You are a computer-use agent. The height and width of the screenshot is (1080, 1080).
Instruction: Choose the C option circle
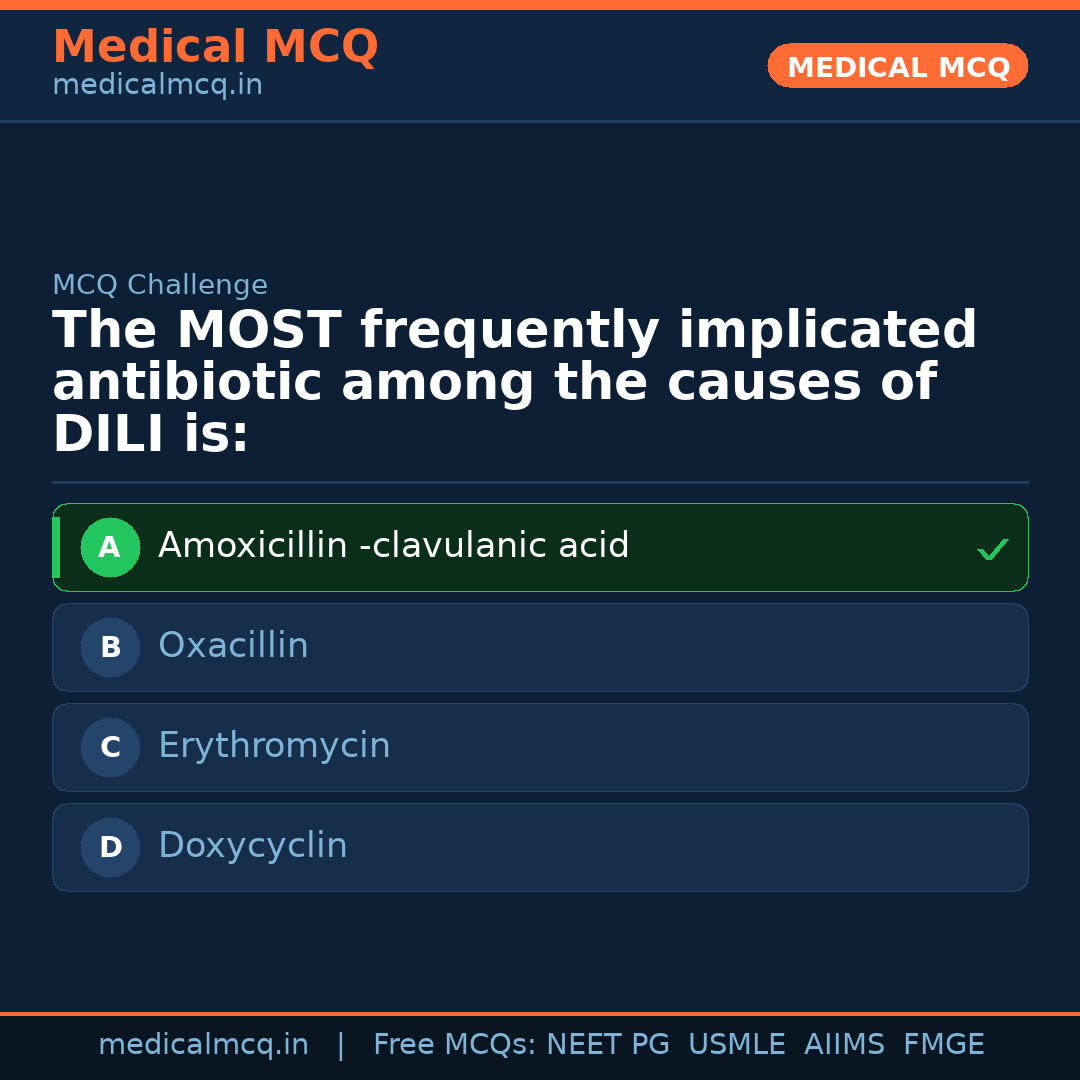coord(110,747)
